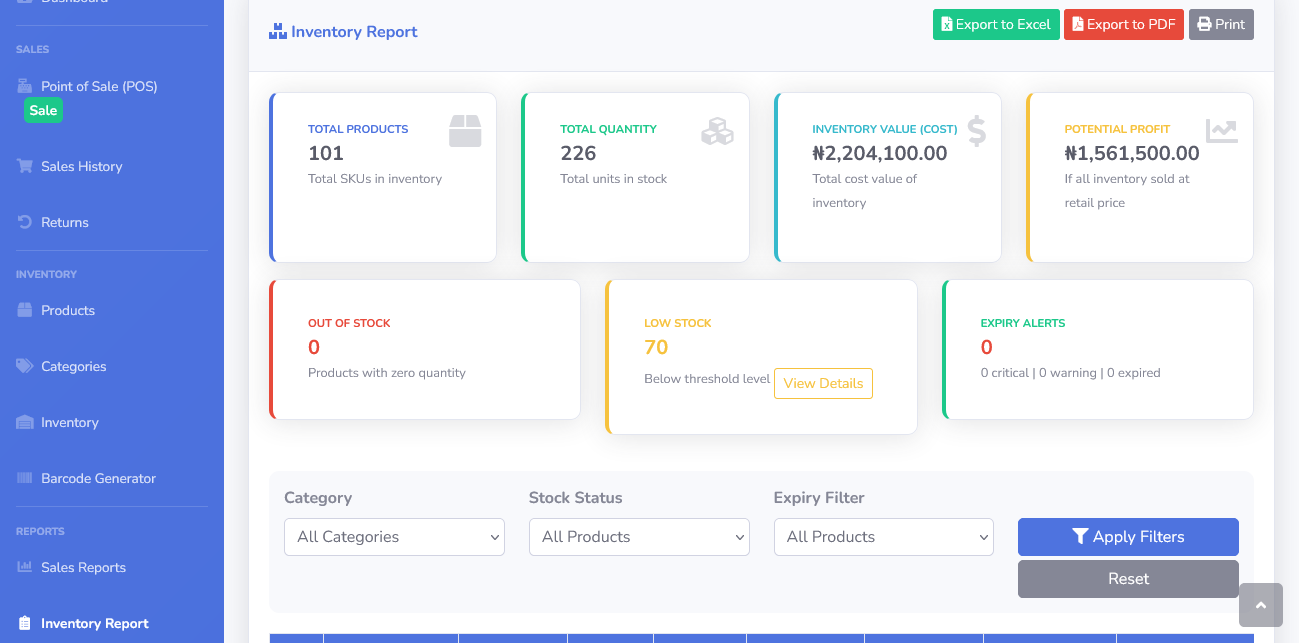Click the Returns undo arrow icon
The width and height of the screenshot is (1299, 643).
tap(25, 222)
